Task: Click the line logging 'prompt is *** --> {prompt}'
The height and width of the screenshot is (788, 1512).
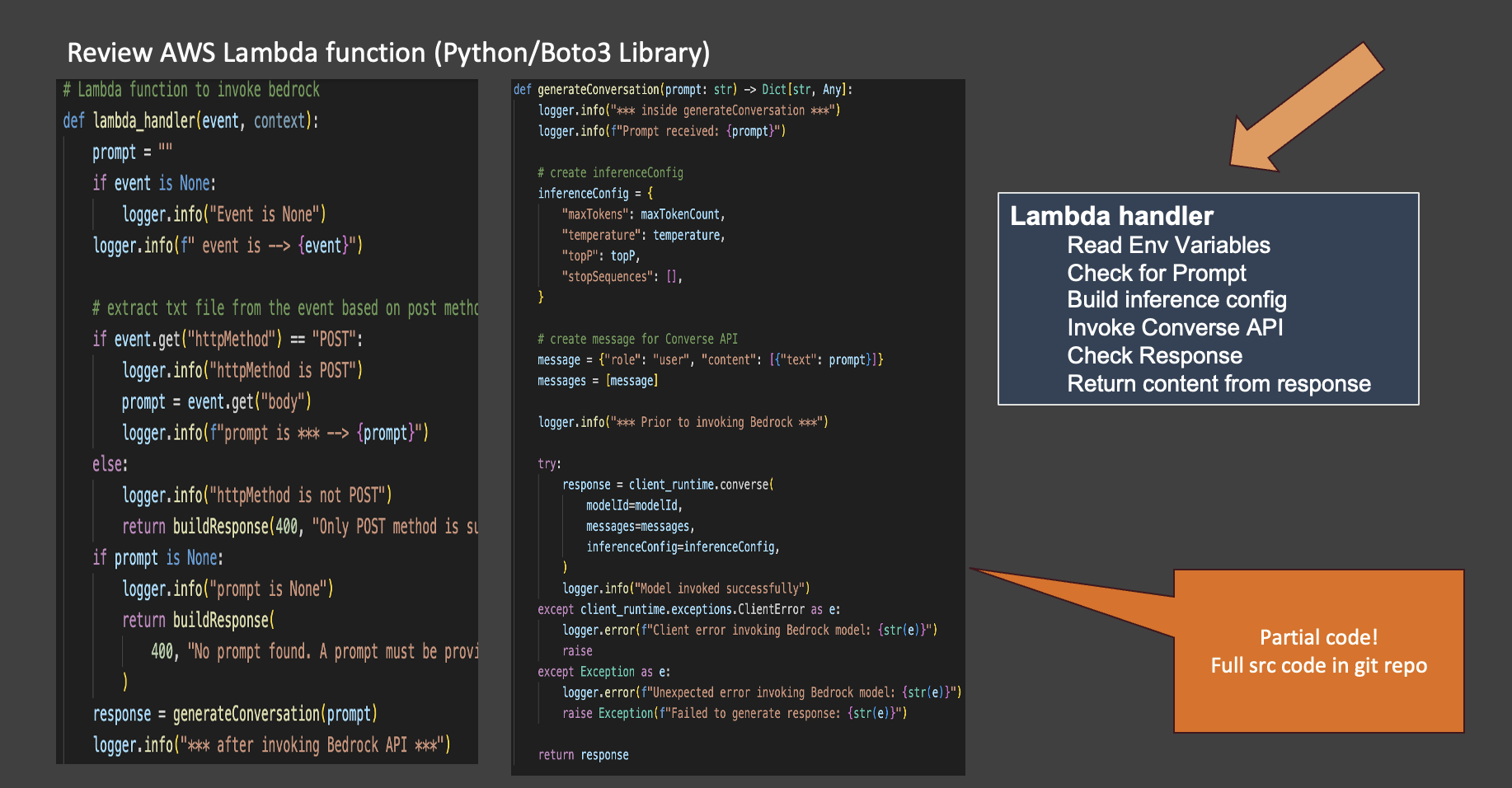Action: click(275, 434)
